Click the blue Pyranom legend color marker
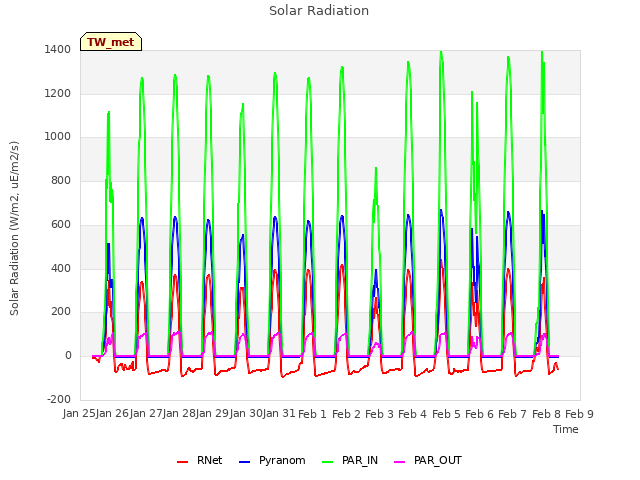This screenshot has width=640, height=480. coord(244,462)
